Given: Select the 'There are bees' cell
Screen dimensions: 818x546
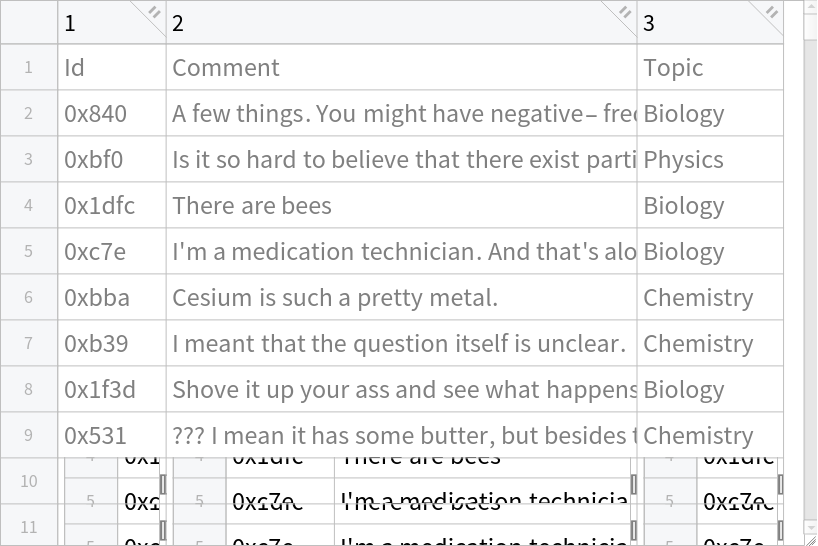Looking at the screenshot, I should (401, 206).
